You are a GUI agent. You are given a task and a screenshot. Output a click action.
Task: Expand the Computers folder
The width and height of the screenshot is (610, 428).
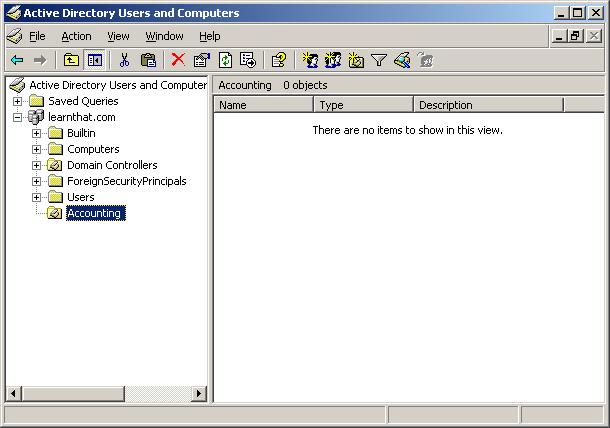coord(36,149)
